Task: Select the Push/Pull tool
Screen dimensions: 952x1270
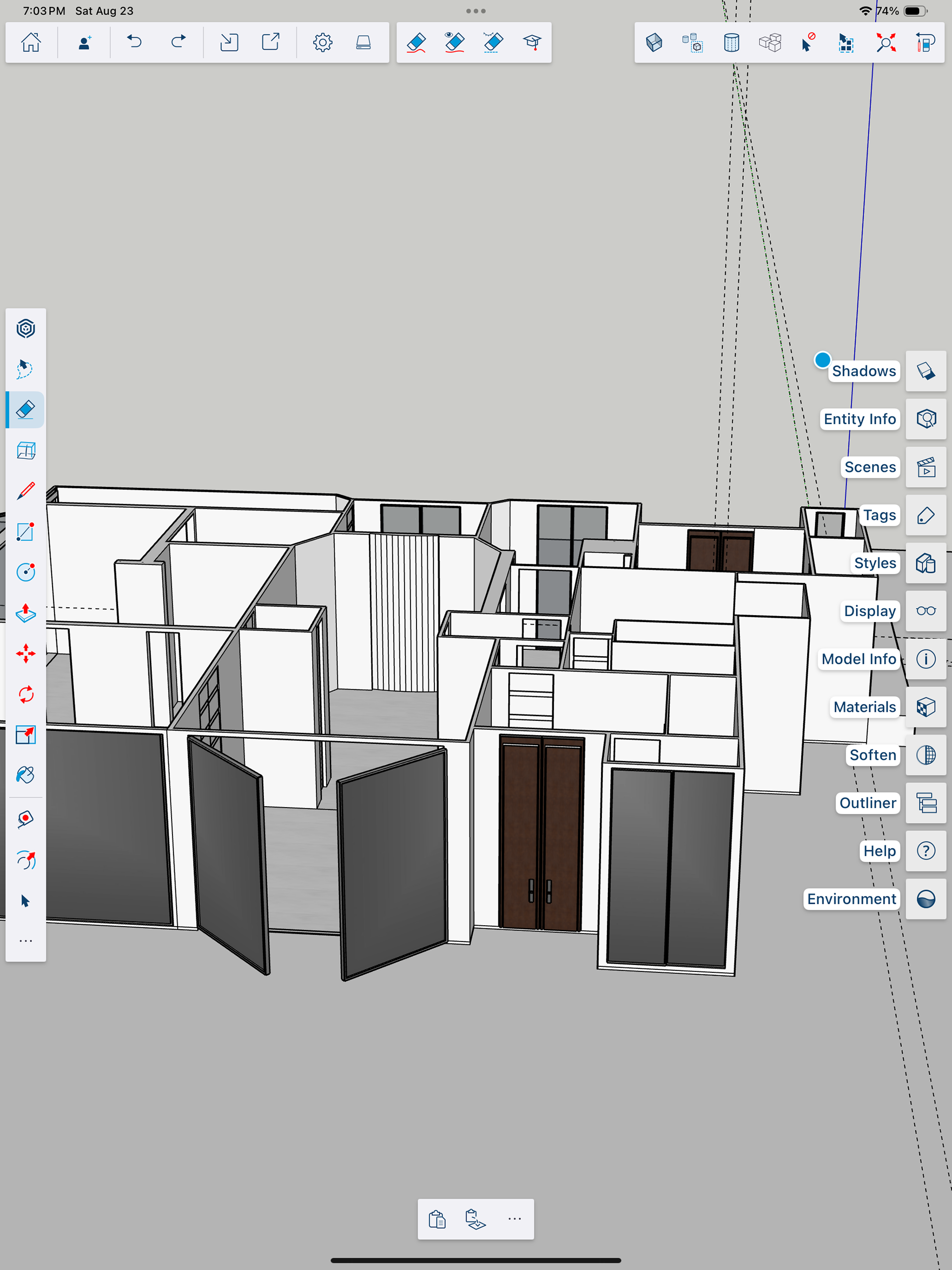Action: coord(25,613)
